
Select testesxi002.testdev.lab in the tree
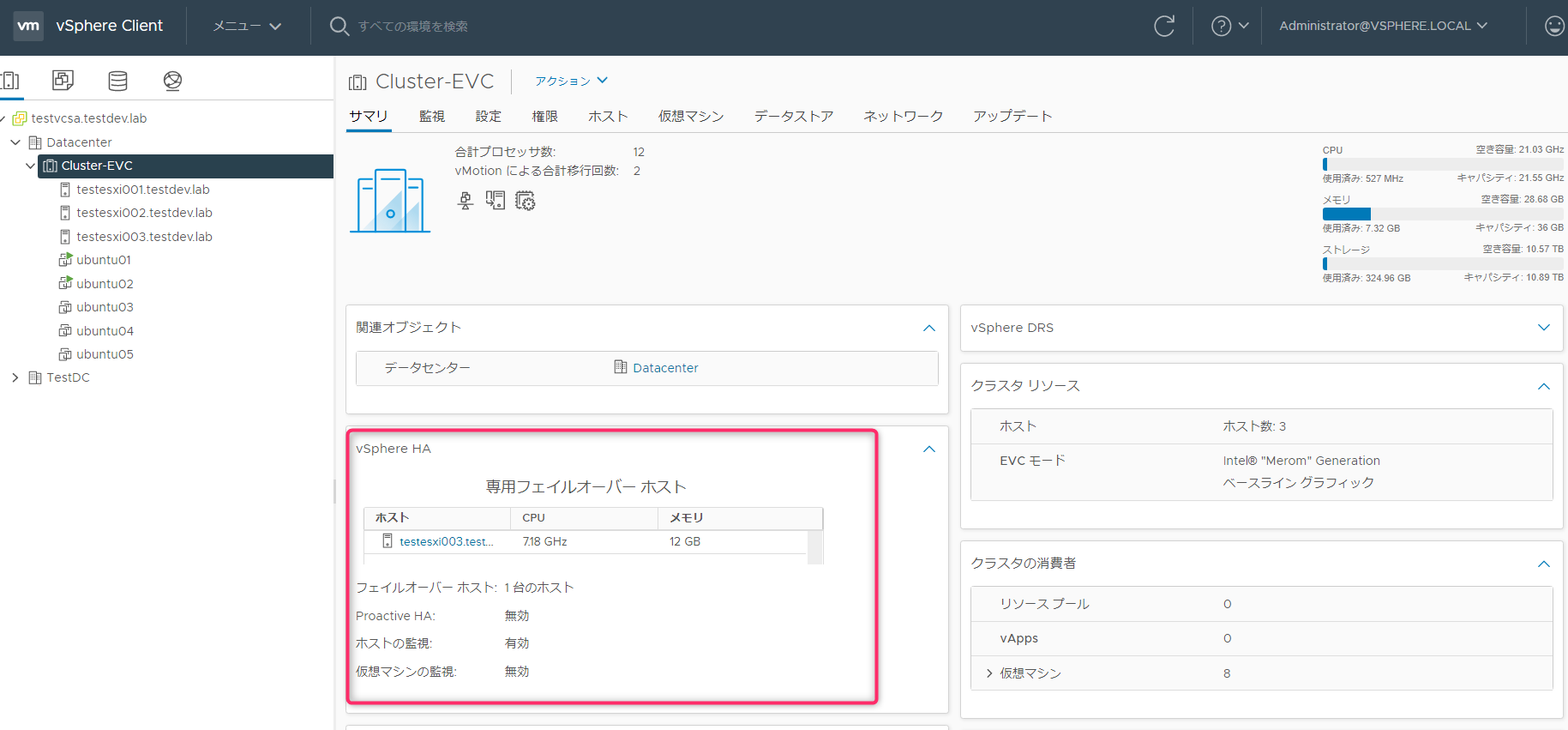[144, 213]
